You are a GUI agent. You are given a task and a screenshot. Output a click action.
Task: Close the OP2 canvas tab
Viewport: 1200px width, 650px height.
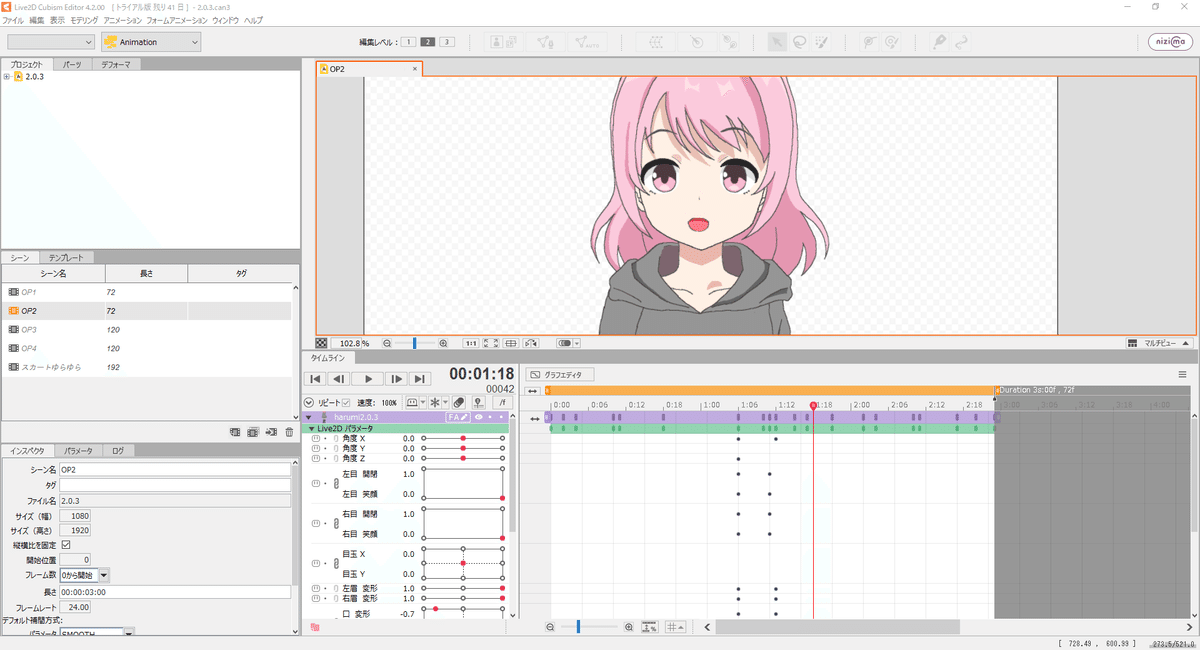[415, 69]
